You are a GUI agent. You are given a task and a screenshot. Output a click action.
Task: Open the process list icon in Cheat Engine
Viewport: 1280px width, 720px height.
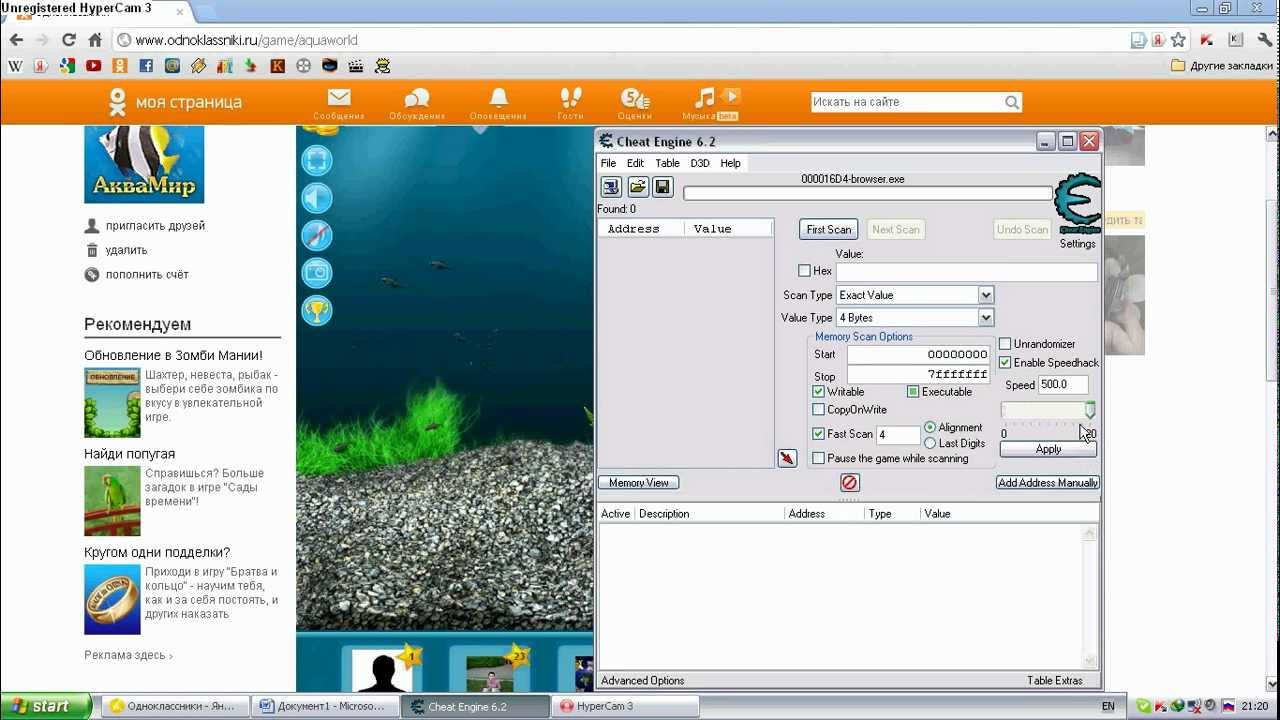611,187
